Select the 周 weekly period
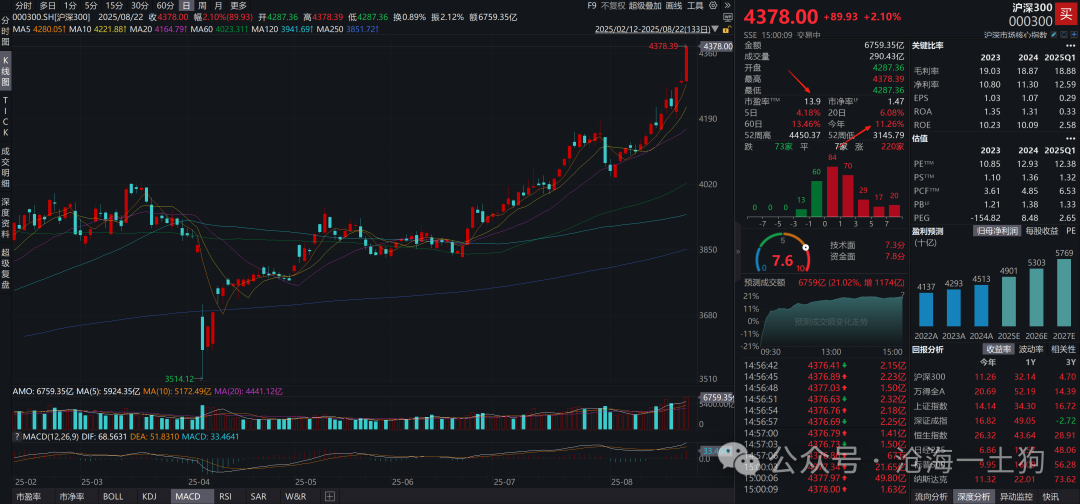1080x504 pixels. click(x=202, y=5)
